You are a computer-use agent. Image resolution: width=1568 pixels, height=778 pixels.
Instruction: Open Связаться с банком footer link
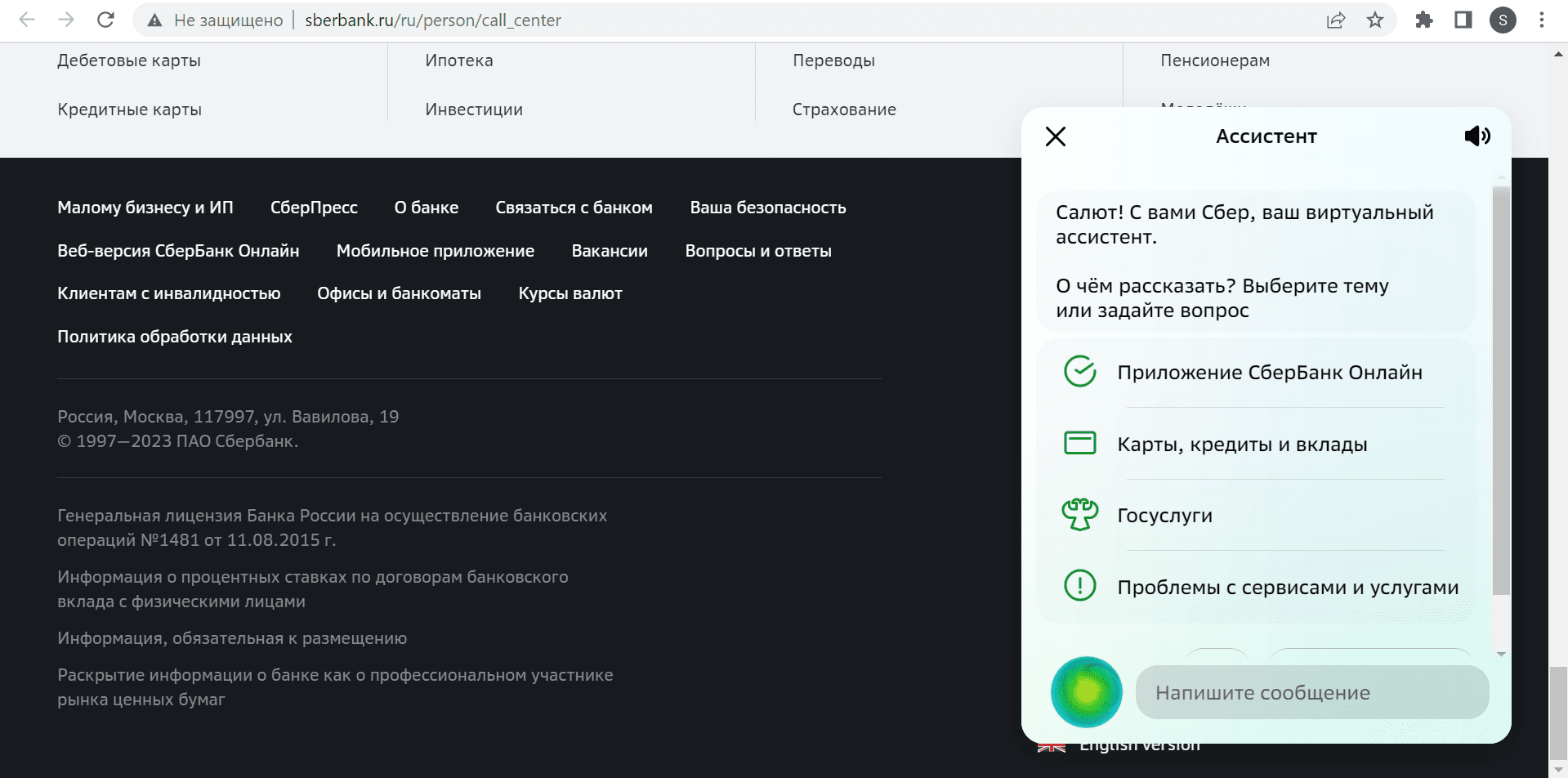coord(574,208)
